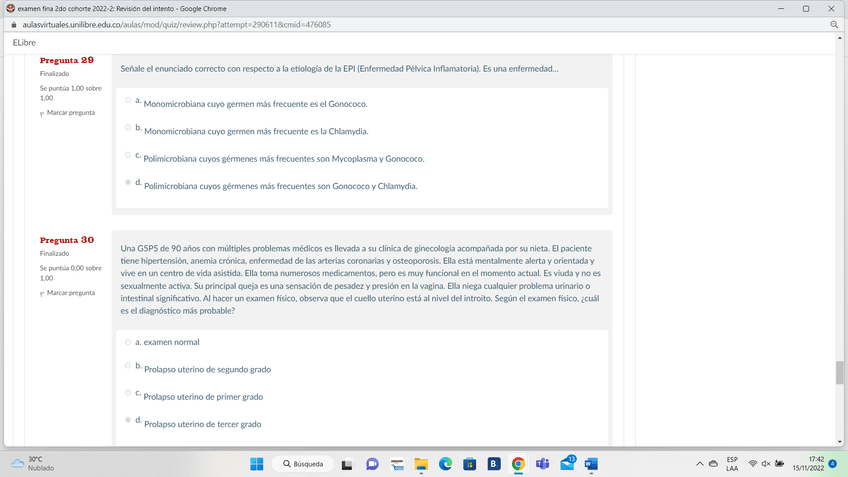Viewport: 848px width, 477px height.
Task: Open Microsoft Word from taskbar
Action: pos(591,464)
